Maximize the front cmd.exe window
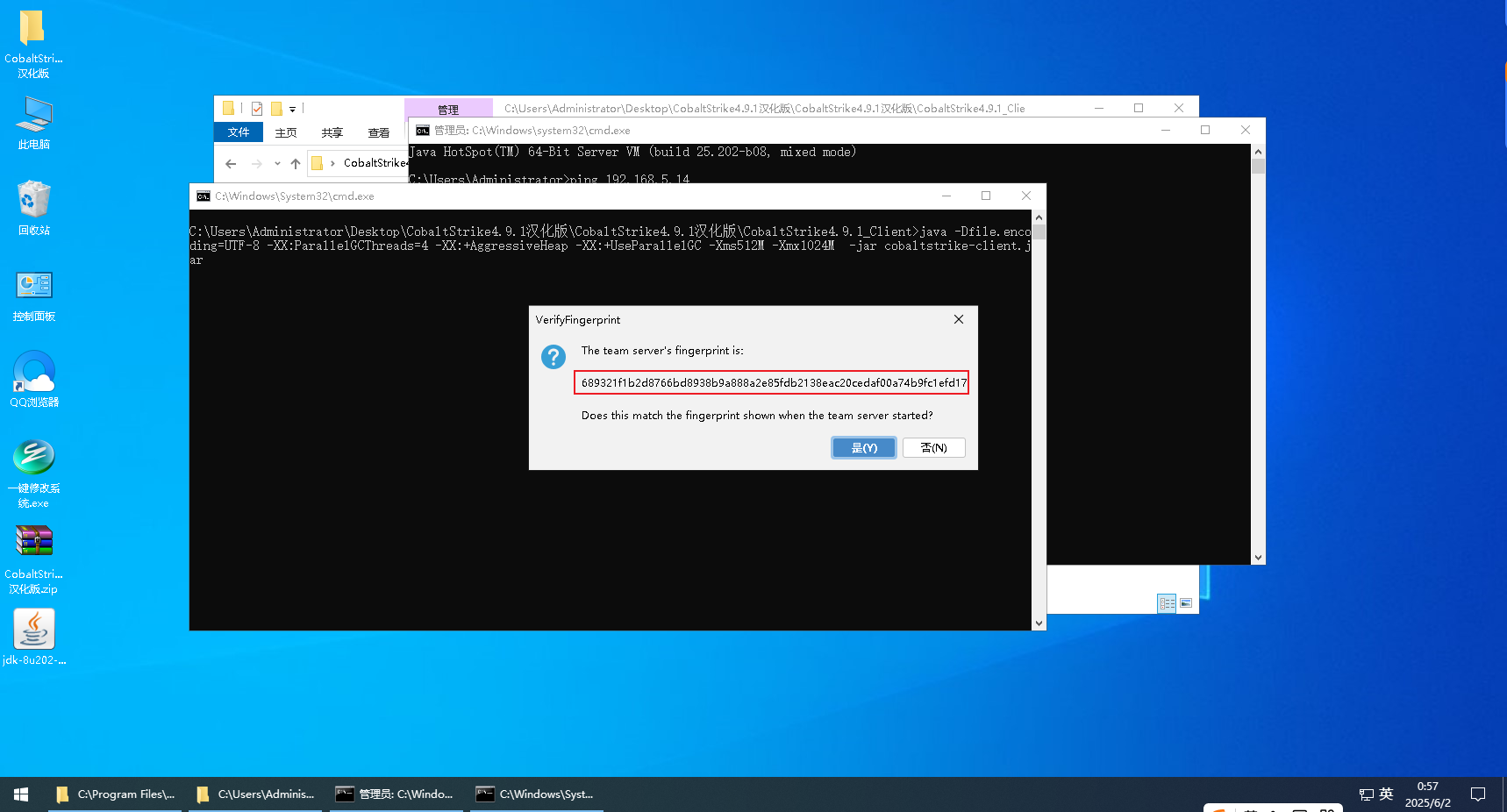Image resolution: width=1507 pixels, height=812 pixels. (x=986, y=196)
